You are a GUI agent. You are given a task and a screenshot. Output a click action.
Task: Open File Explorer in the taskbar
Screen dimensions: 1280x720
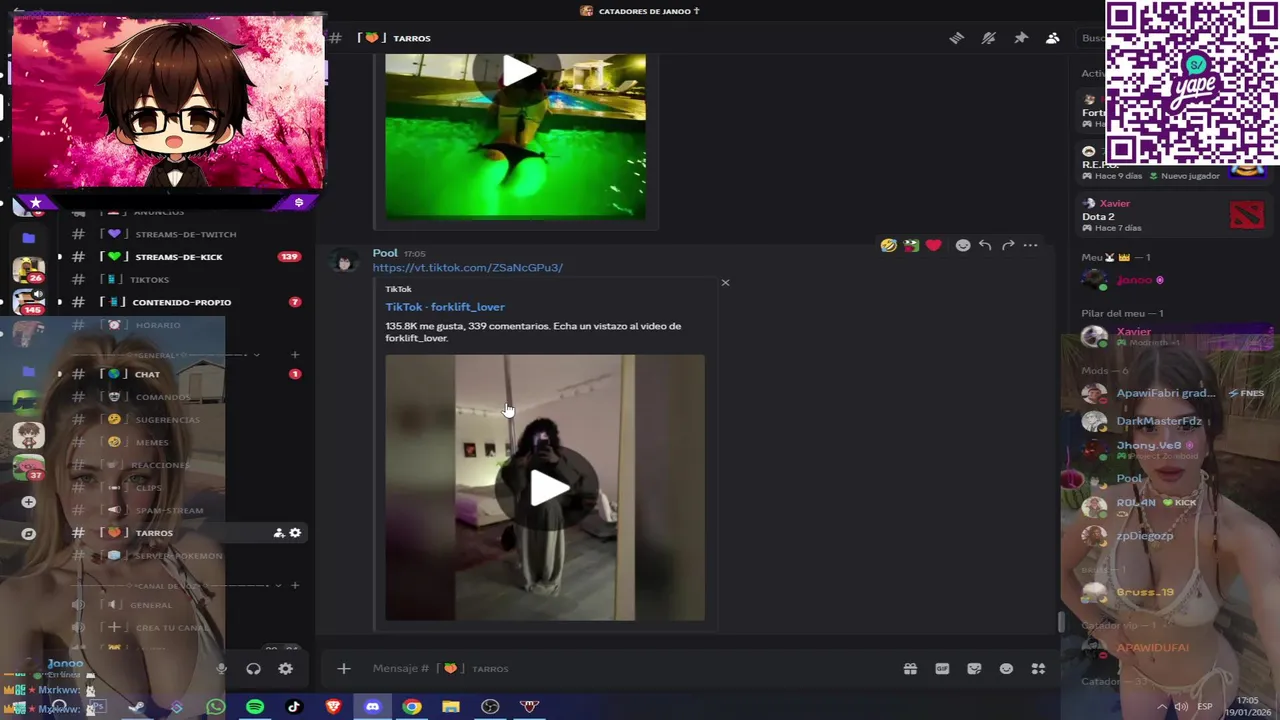(451, 707)
